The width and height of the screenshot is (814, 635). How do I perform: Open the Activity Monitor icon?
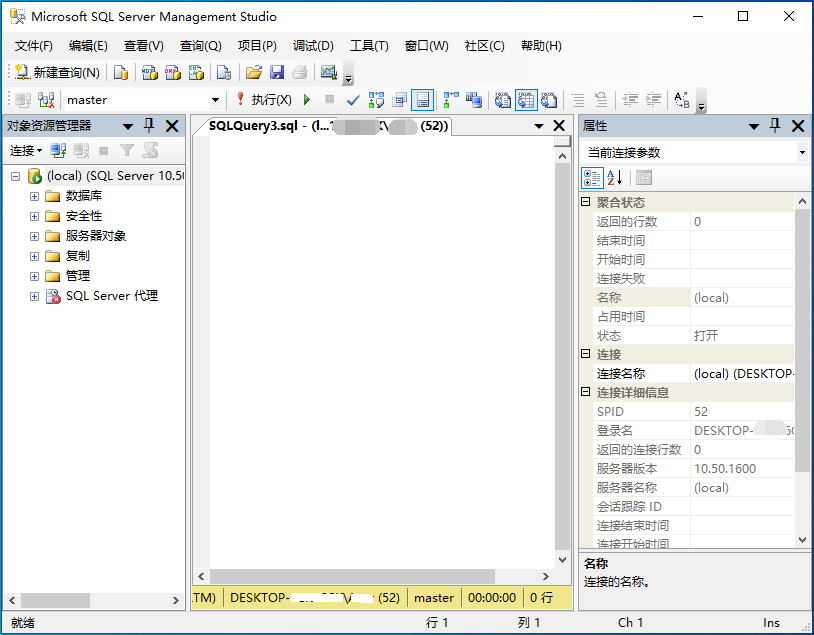329,72
